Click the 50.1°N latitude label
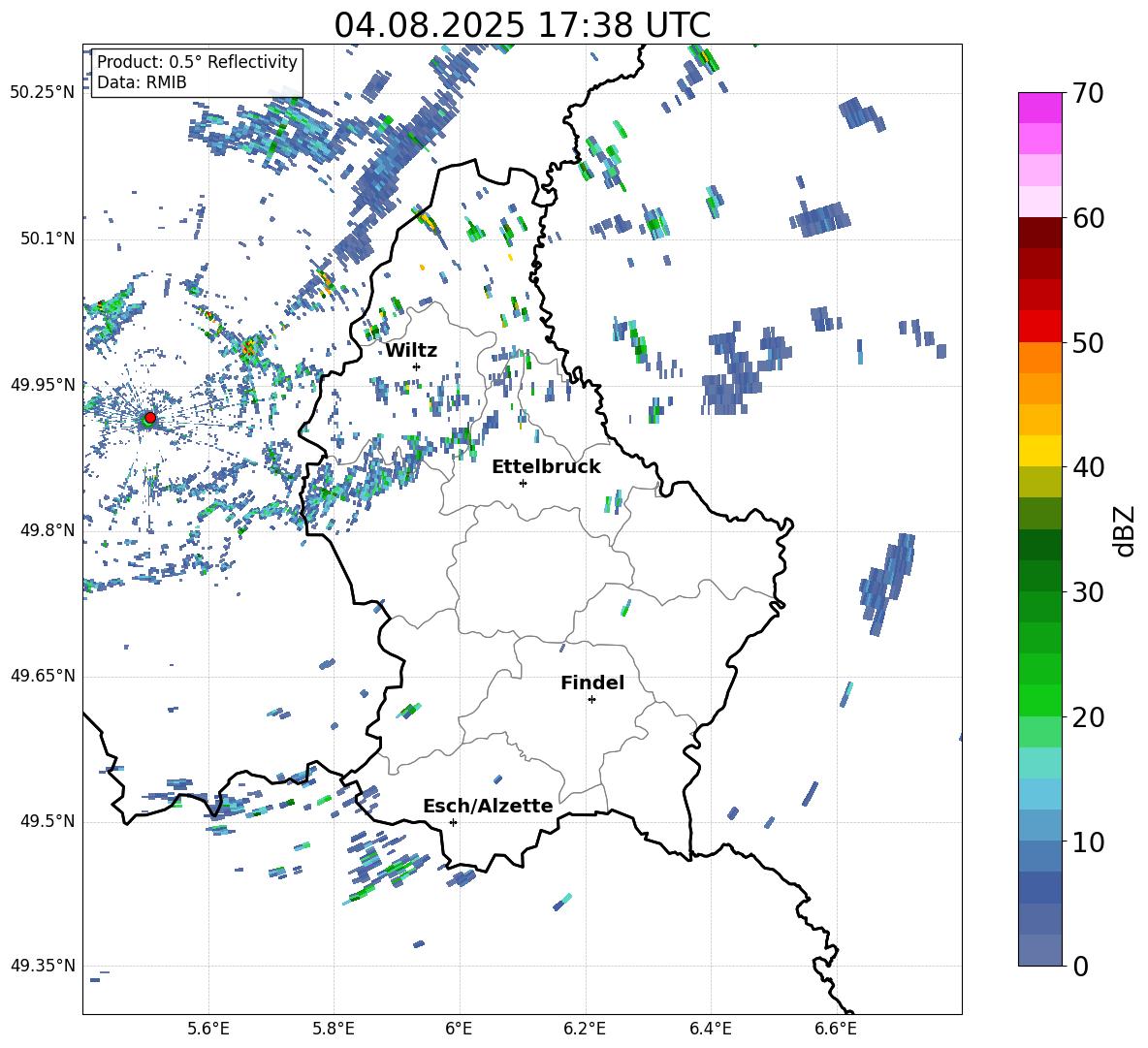The height and width of the screenshot is (1048, 1148). (x=47, y=238)
